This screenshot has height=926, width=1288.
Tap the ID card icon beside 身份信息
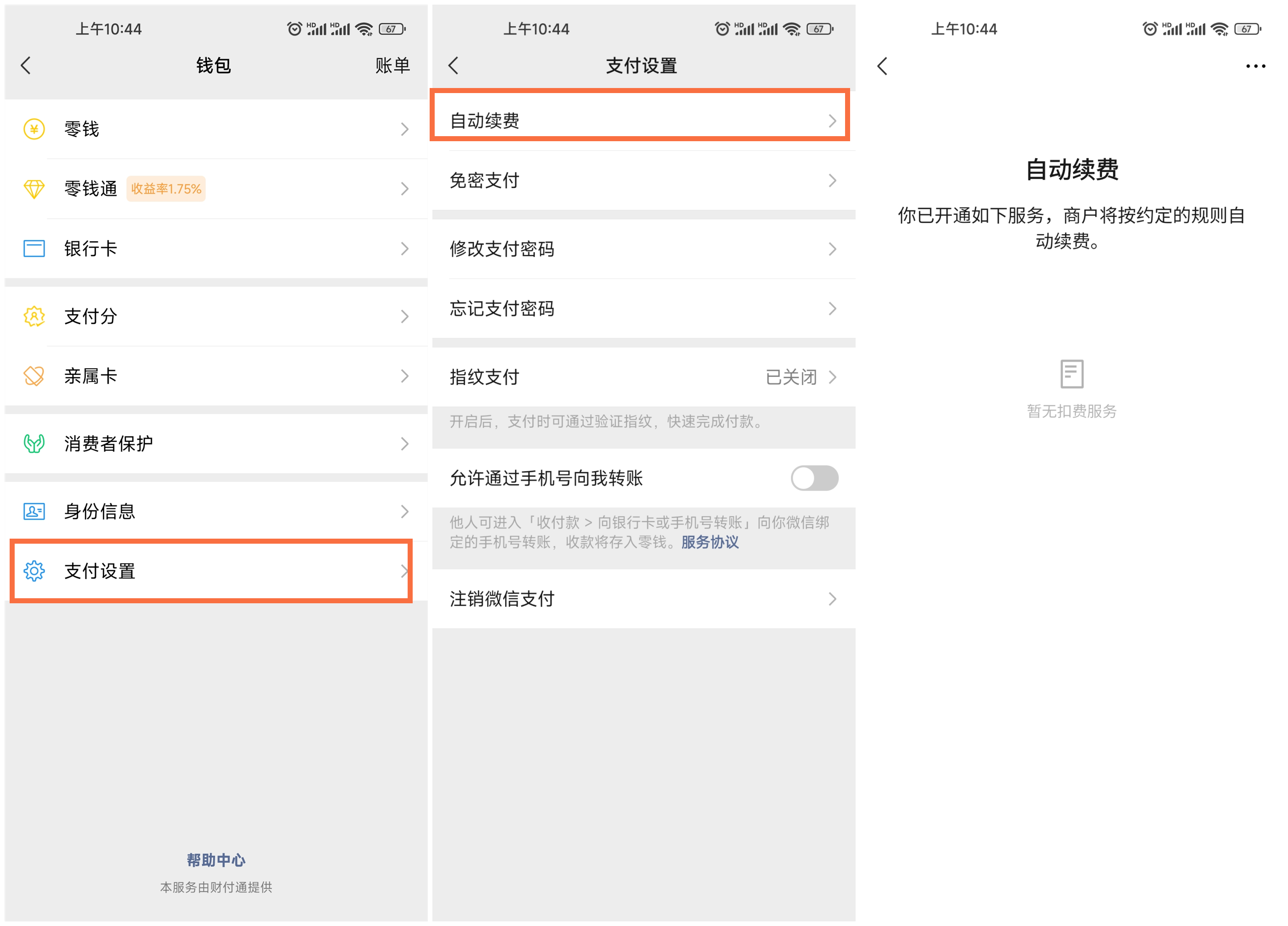tap(34, 511)
